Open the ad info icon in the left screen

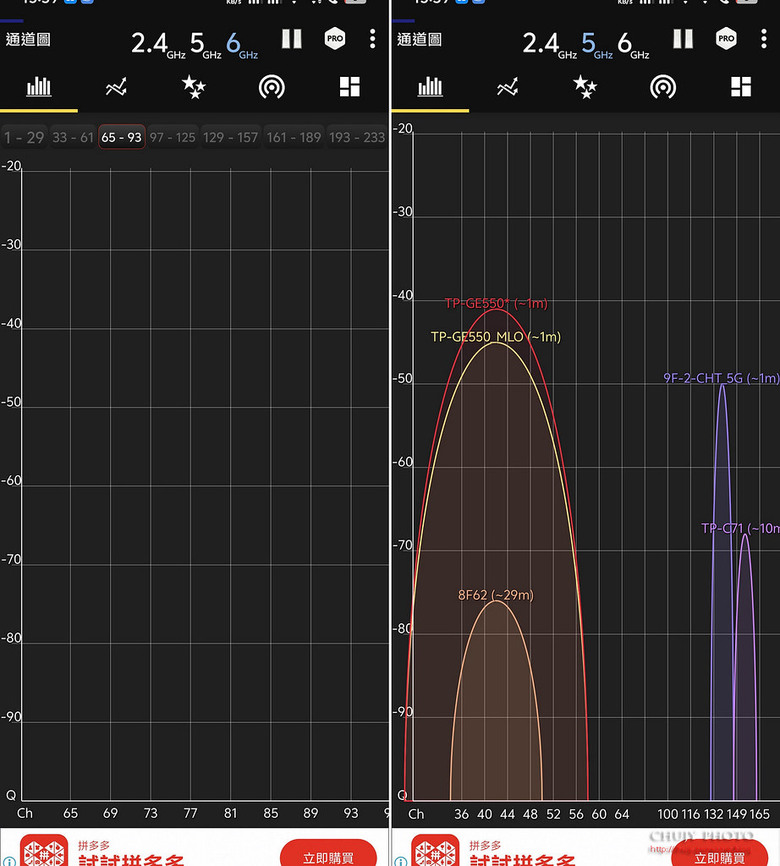click(9, 861)
